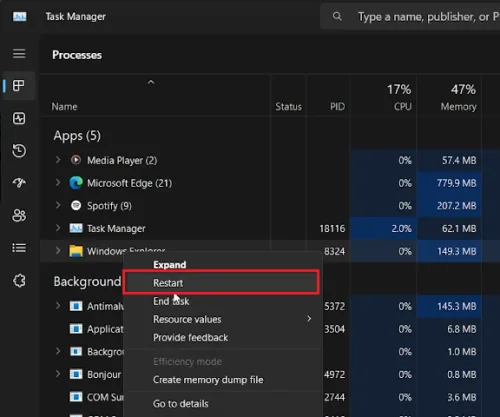Sort by the Status column header

pos(288,107)
